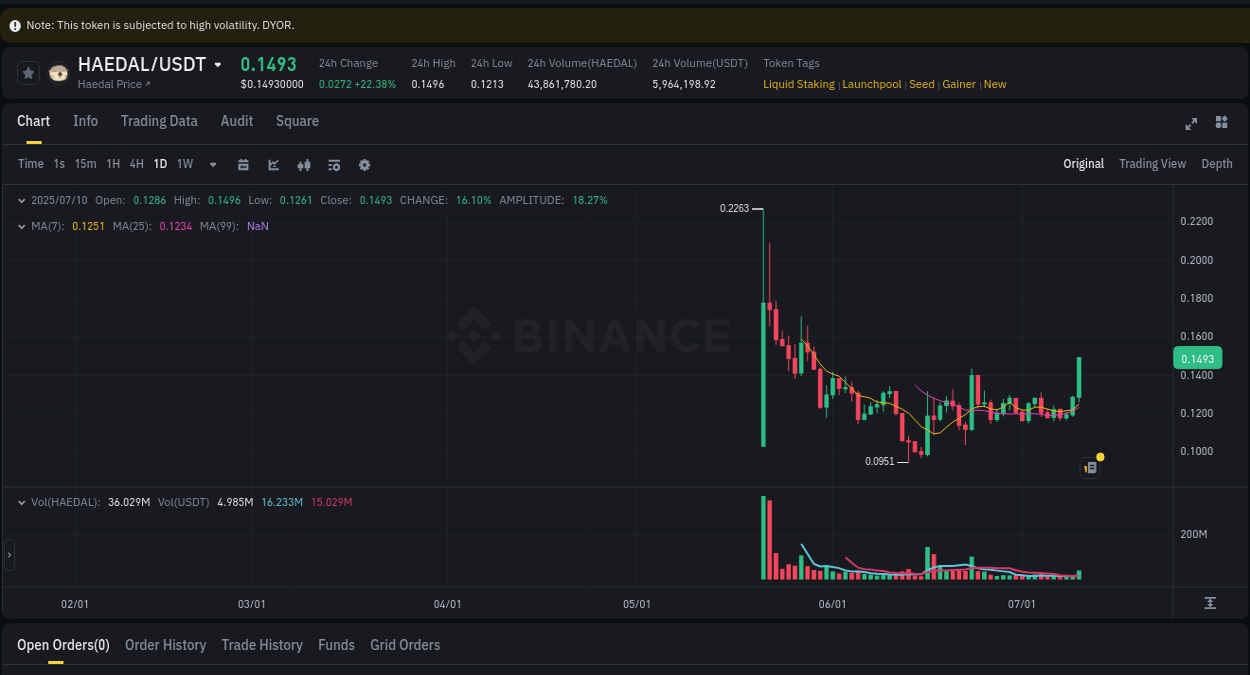Open the Order History tab

tap(165, 645)
